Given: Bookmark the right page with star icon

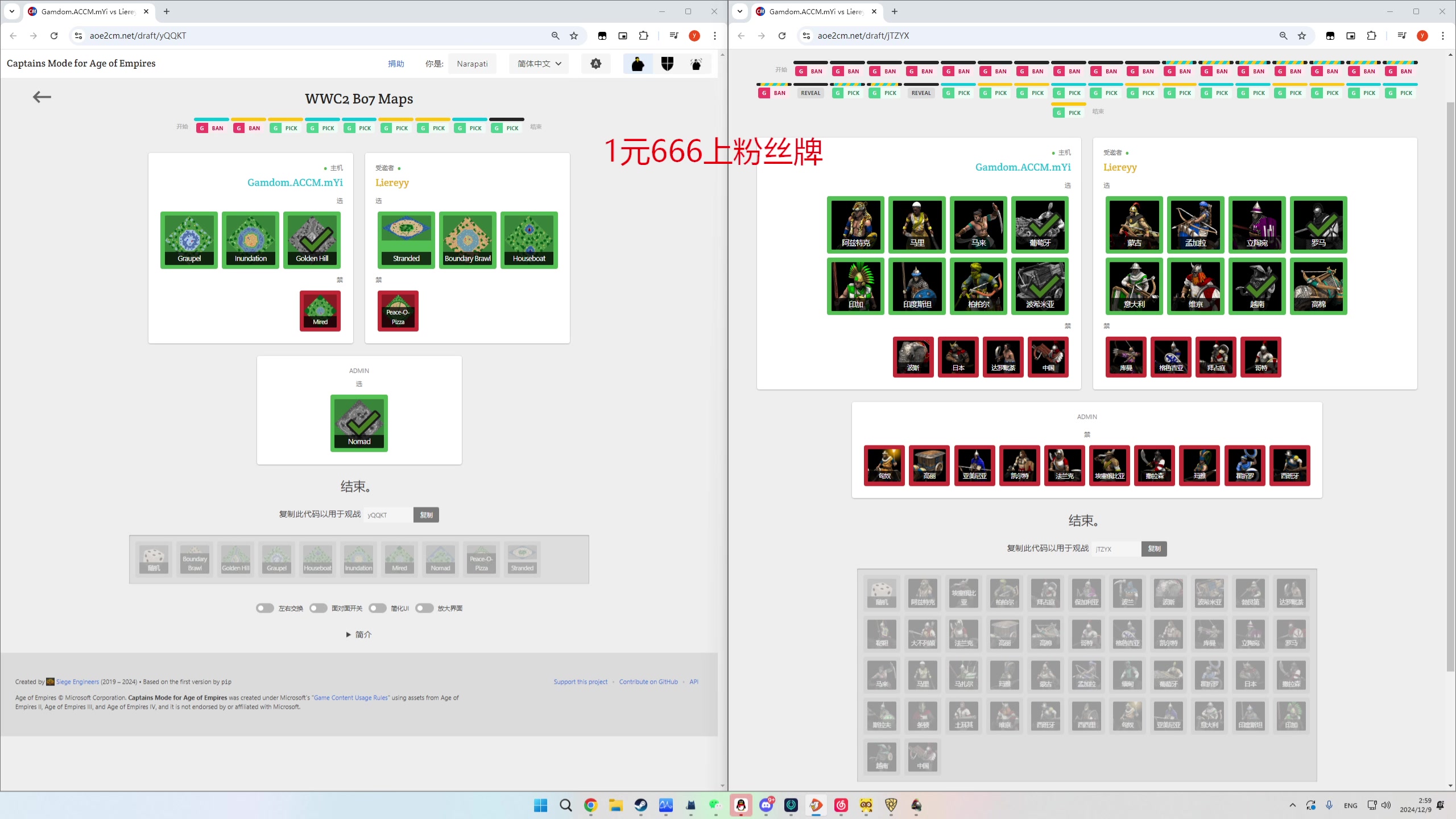Looking at the screenshot, I should 1302,35.
